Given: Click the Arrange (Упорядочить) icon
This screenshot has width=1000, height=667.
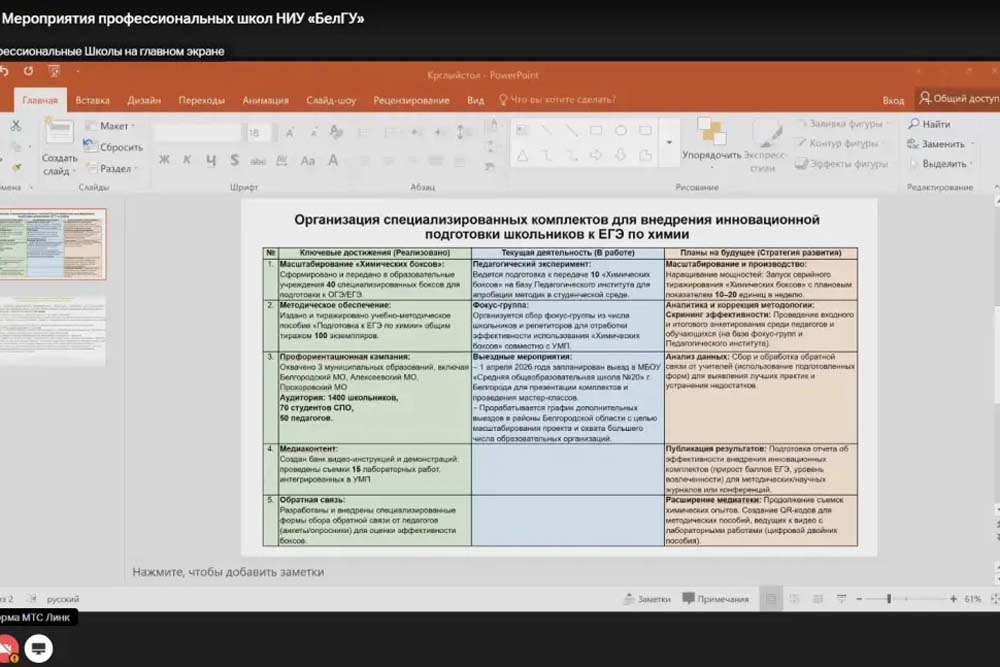Looking at the screenshot, I should pos(711,132).
